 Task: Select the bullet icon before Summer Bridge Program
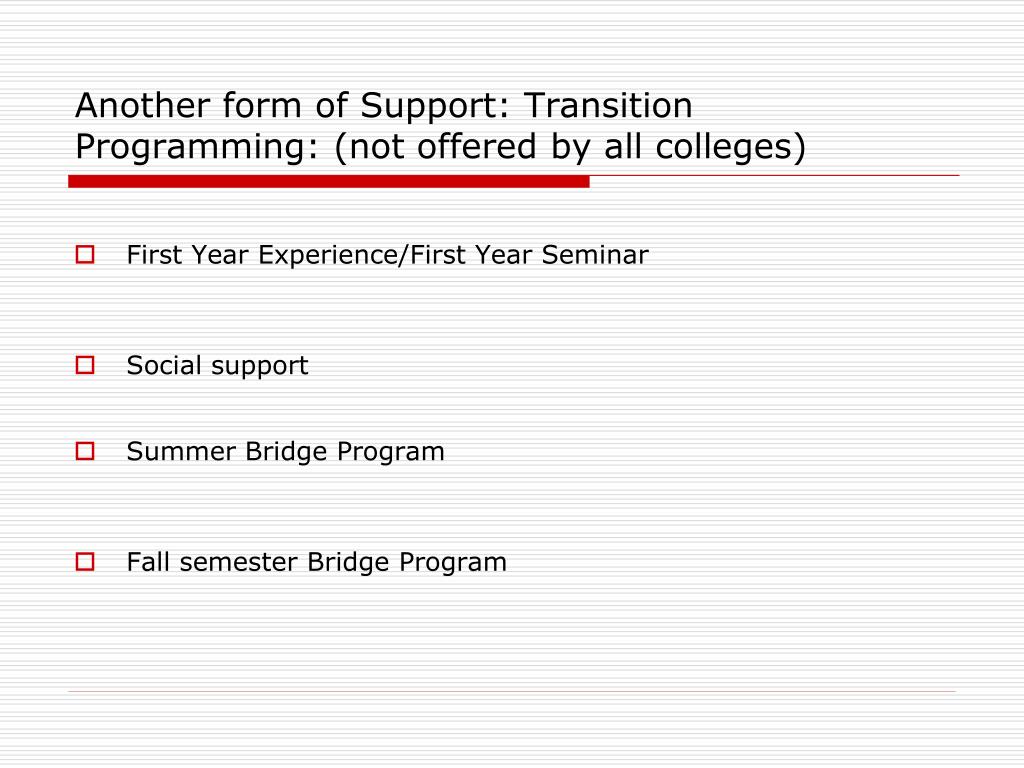84,451
